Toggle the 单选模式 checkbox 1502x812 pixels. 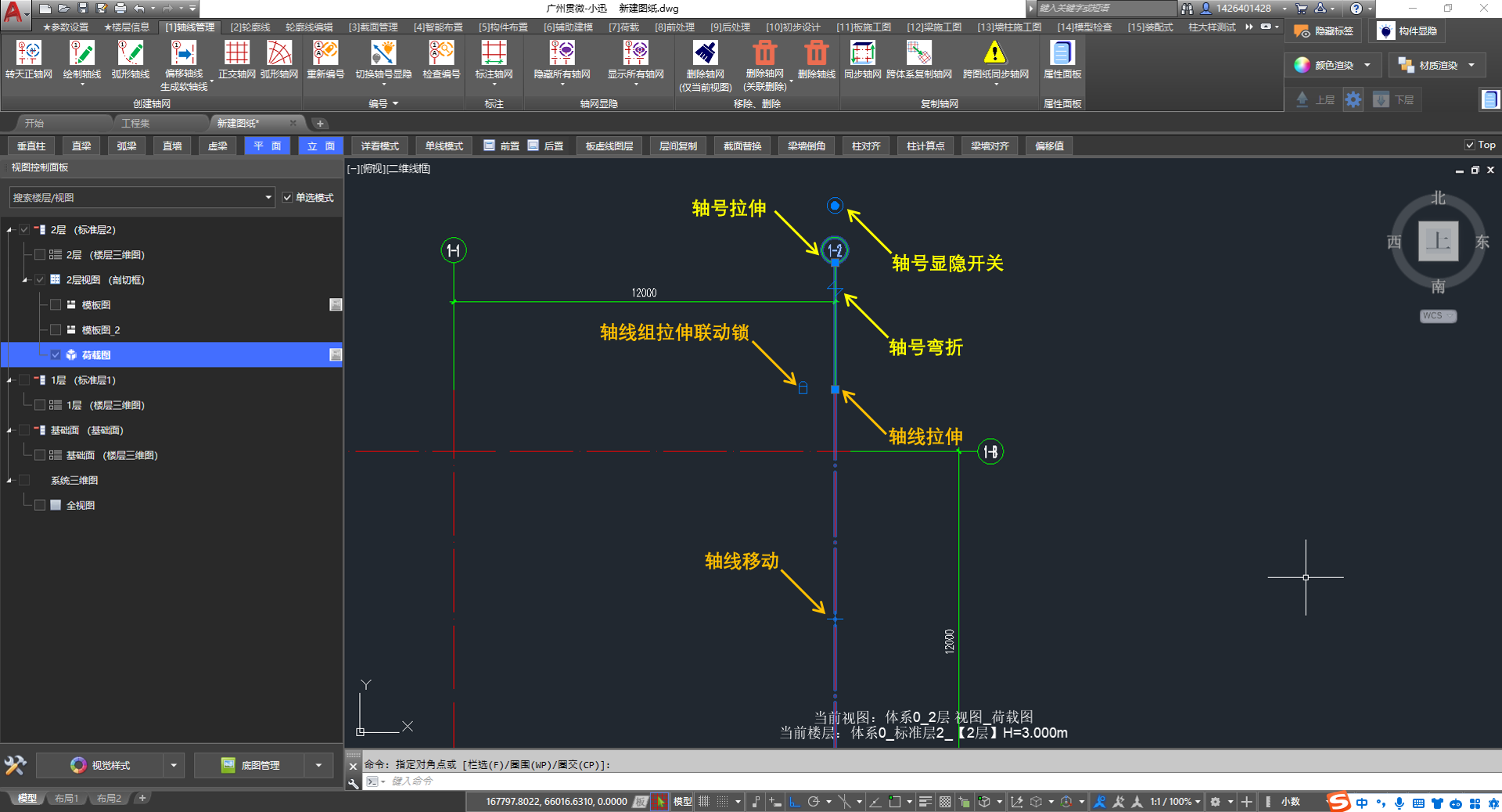pyautogui.click(x=288, y=198)
